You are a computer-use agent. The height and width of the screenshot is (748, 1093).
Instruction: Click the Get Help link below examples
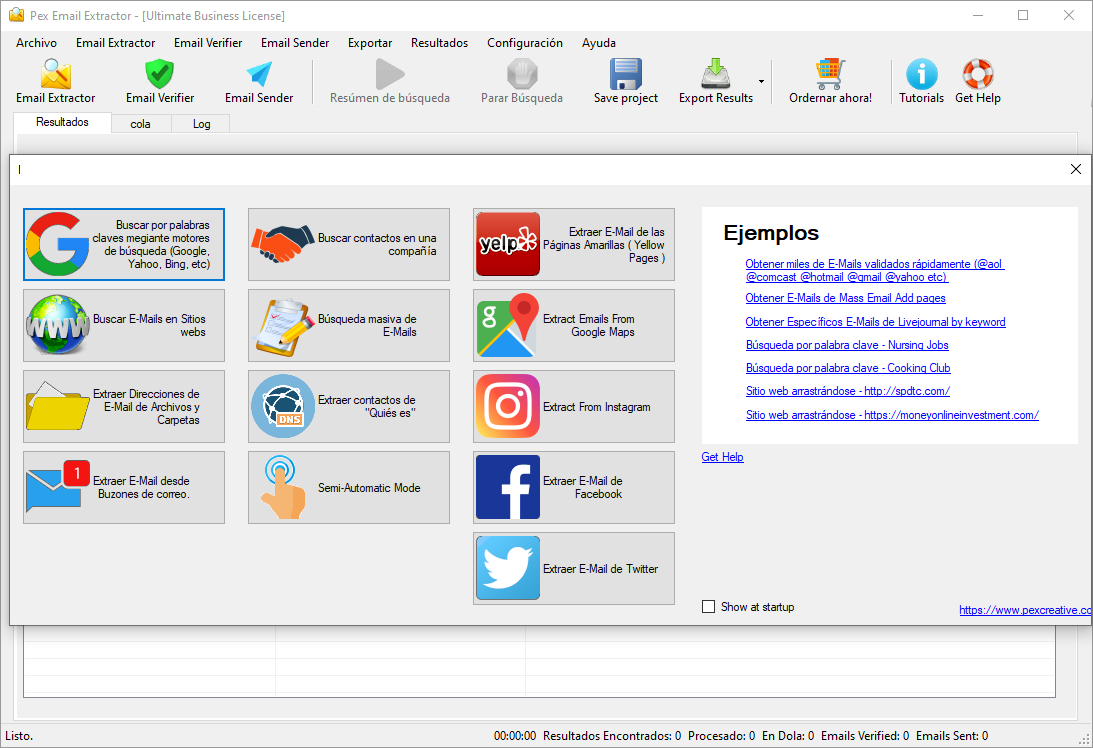(x=722, y=457)
